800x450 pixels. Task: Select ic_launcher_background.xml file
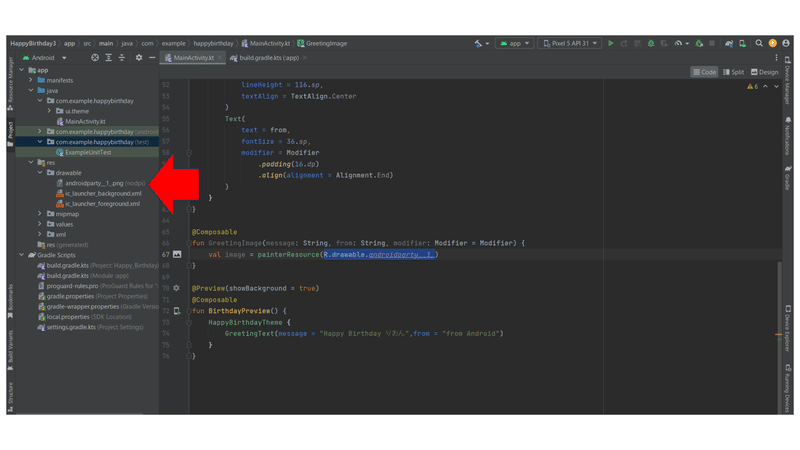coord(99,193)
